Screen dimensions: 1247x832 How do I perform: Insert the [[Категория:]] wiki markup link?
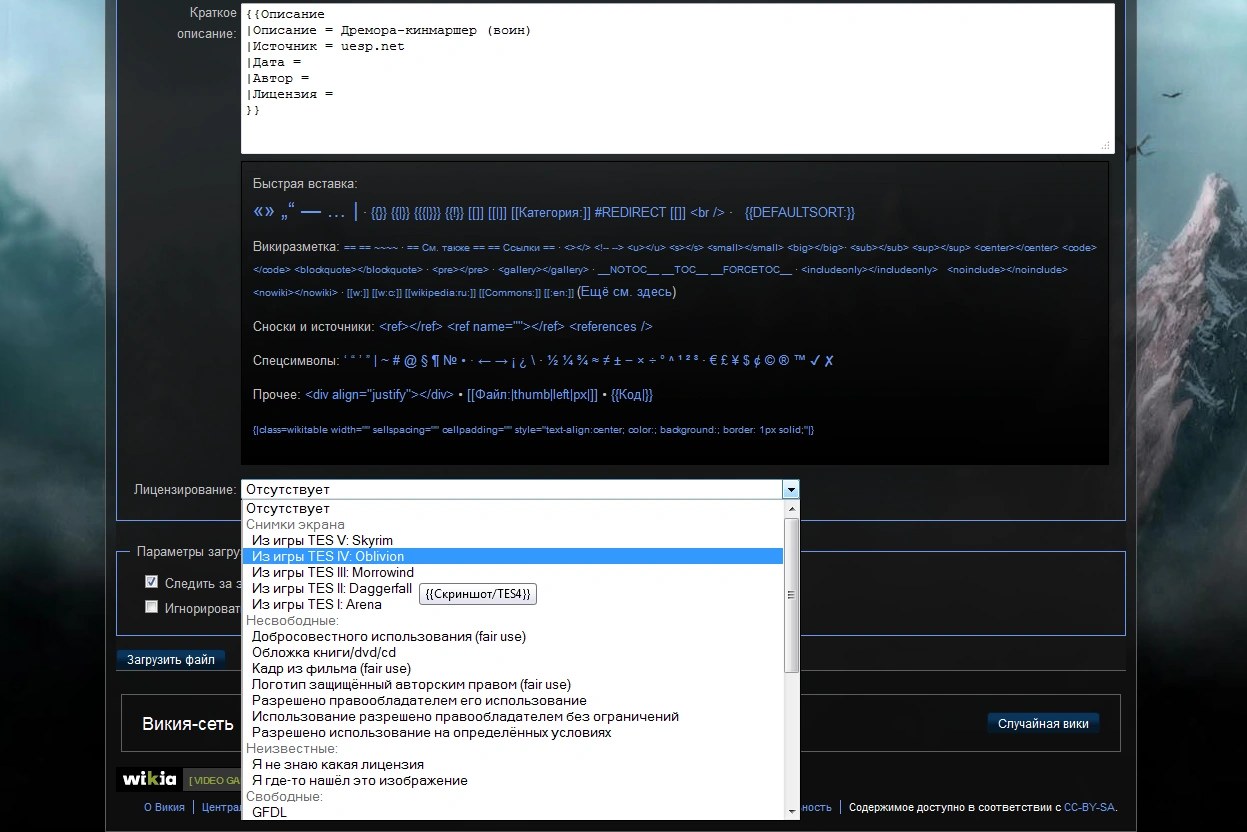point(550,212)
